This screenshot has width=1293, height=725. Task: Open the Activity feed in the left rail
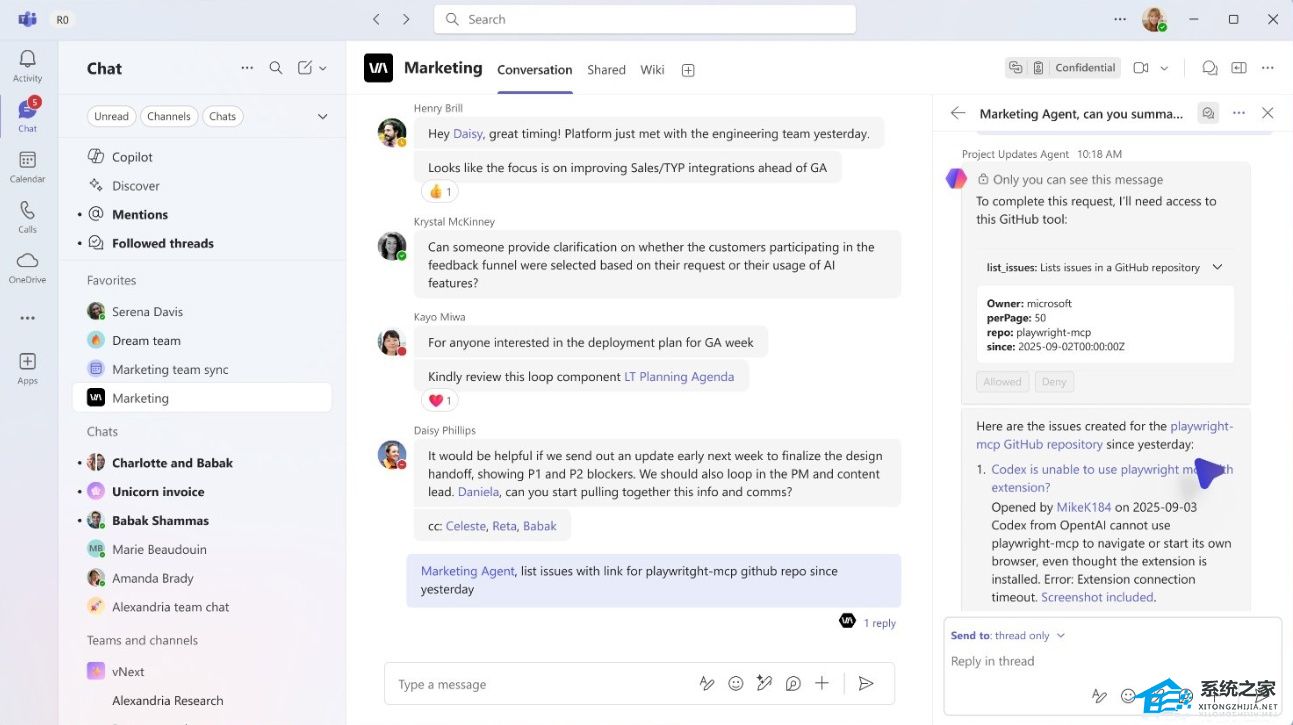(x=27, y=66)
